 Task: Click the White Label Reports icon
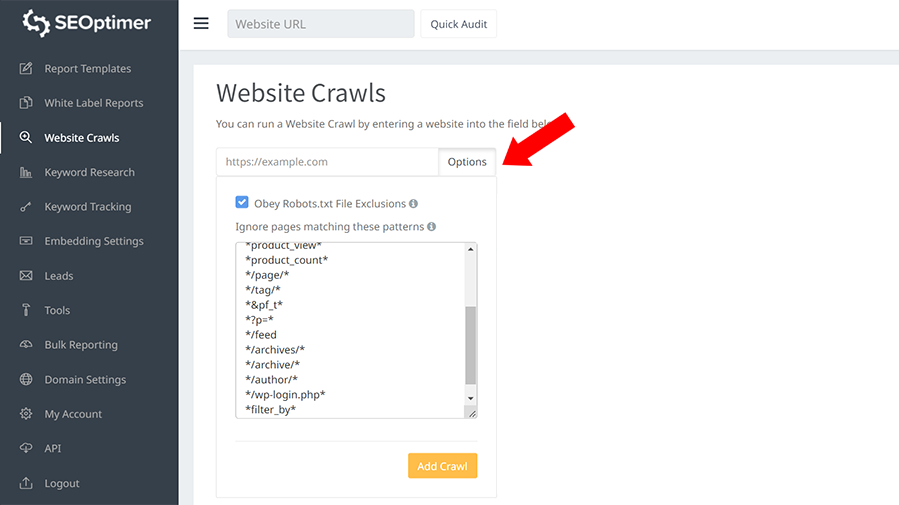tap(25, 103)
